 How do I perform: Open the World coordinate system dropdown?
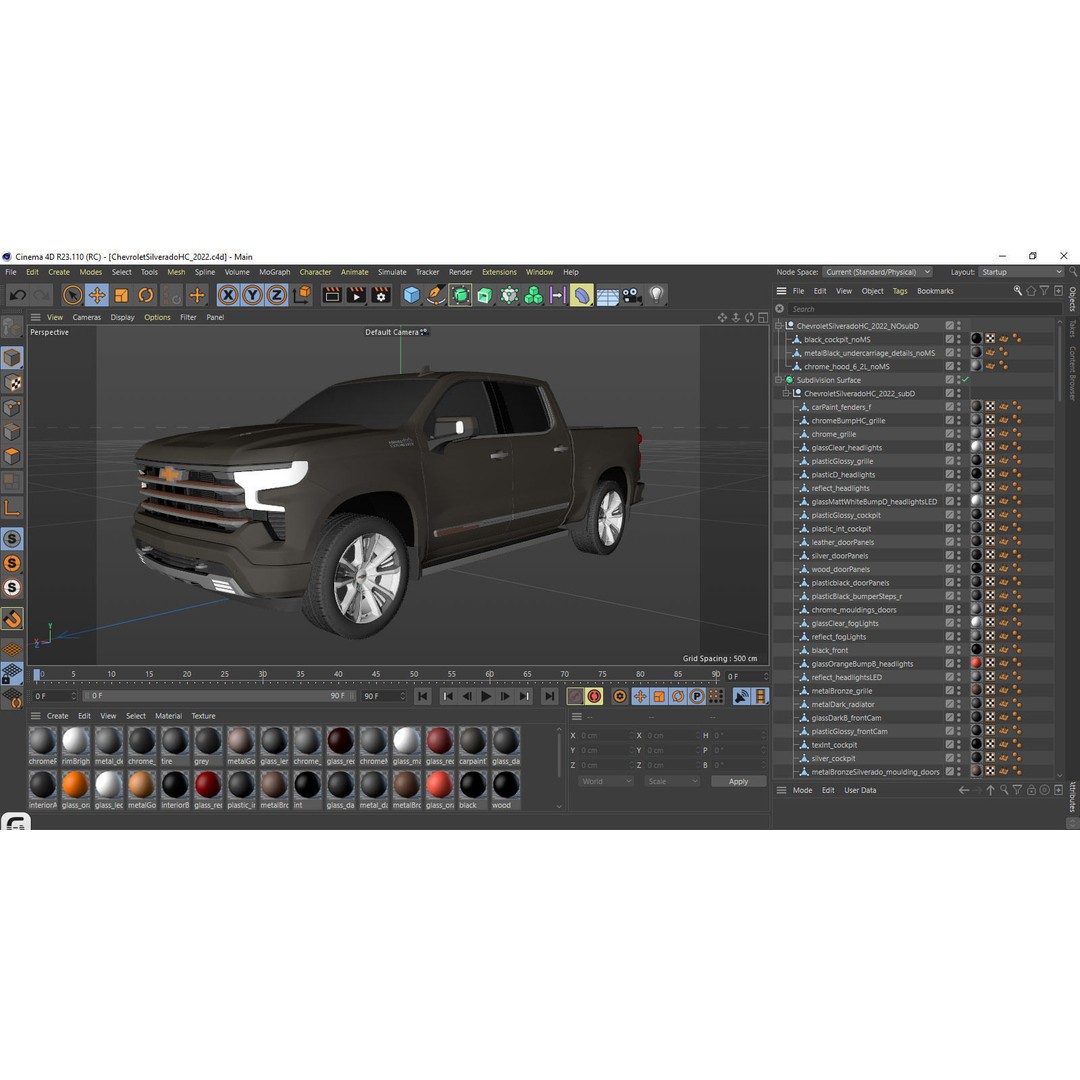coord(605,782)
